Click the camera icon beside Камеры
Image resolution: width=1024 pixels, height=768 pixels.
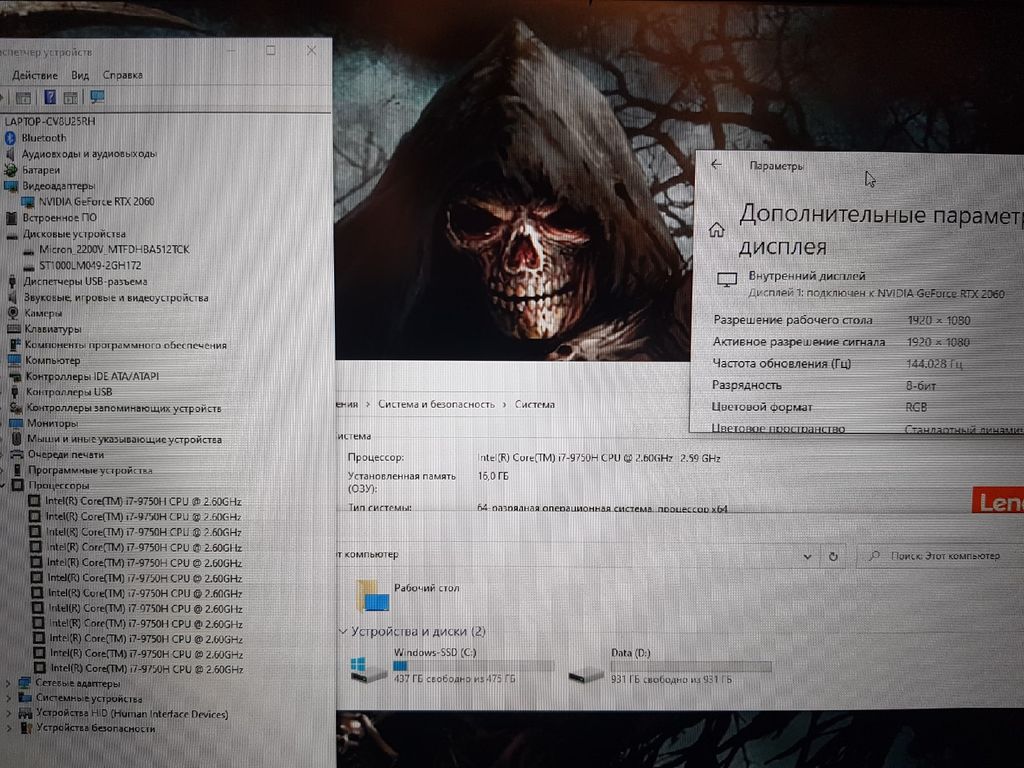(x=13, y=313)
